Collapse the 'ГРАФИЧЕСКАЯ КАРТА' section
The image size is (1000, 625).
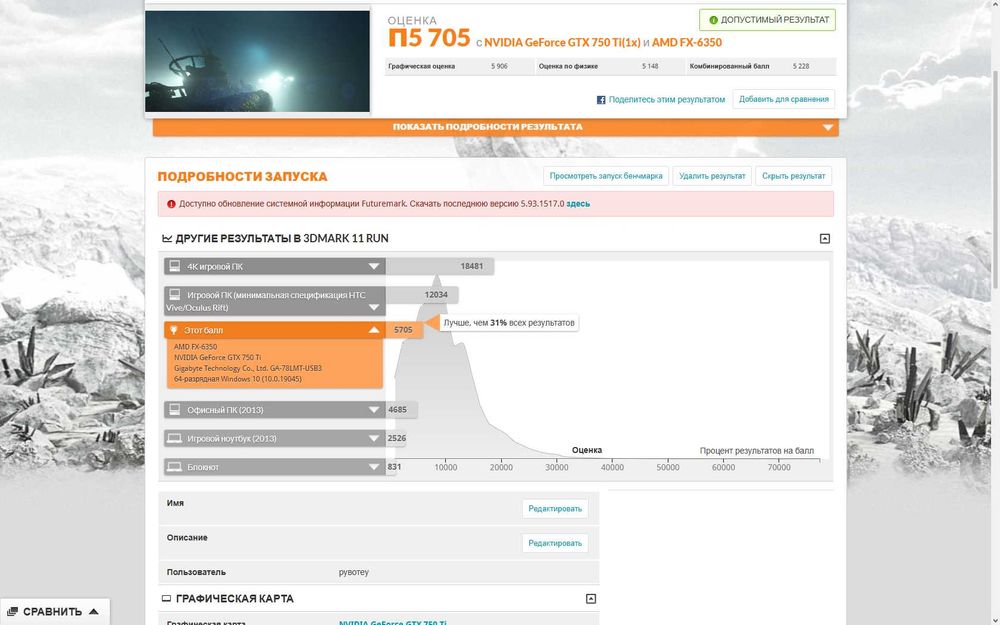tap(591, 598)
